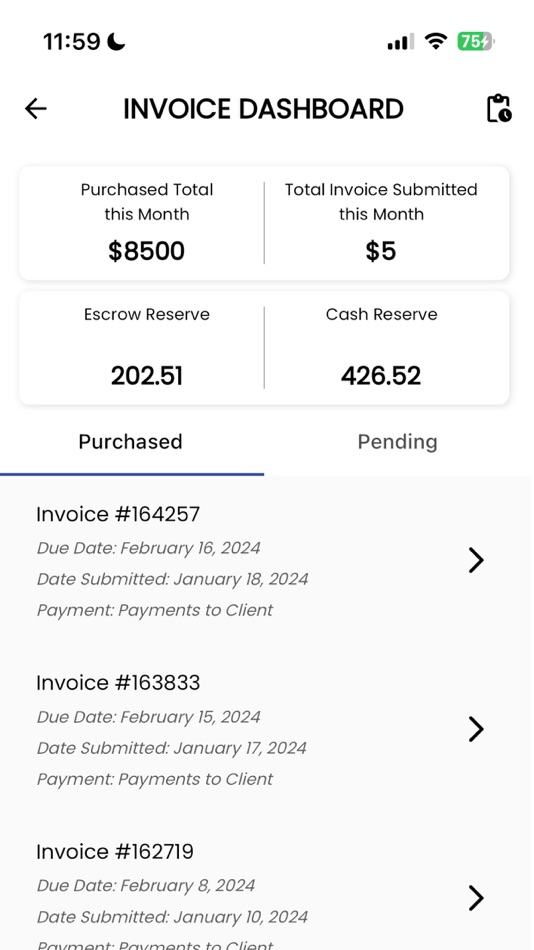Screen dimensions: 534x950
Task: Tap the Wi-Fi status icon
Action: point(435,41)
